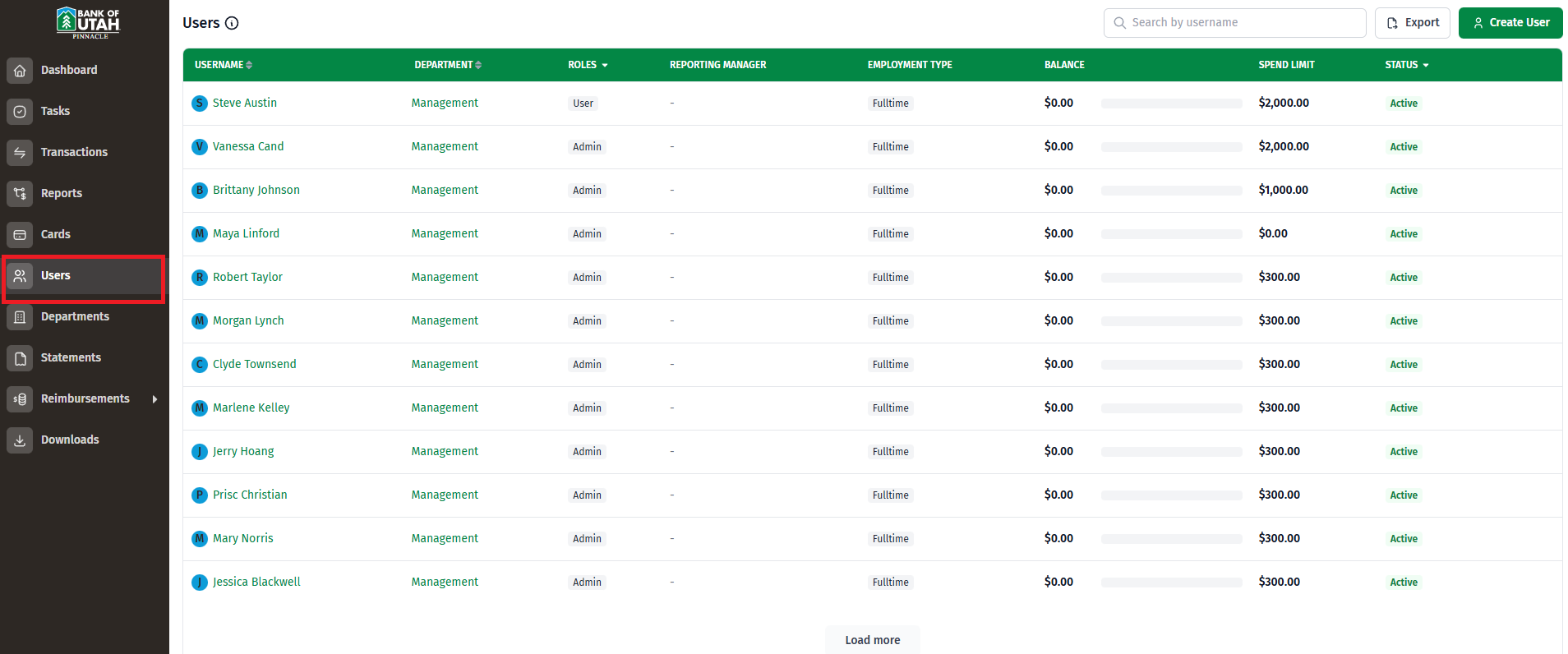Click Steve Austin's spend progress bar
This screenshot has height=654, width=1568.
click(1172, 104)
